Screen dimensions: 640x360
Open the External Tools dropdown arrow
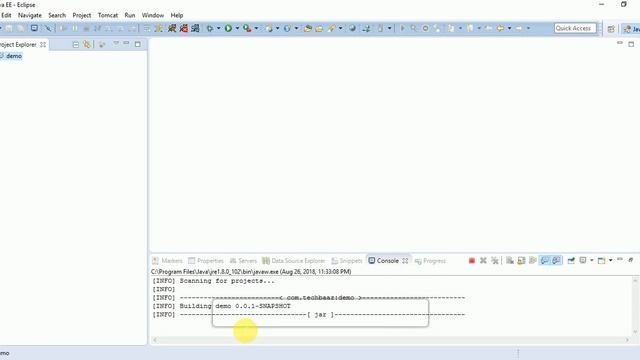tap(256, 28)
